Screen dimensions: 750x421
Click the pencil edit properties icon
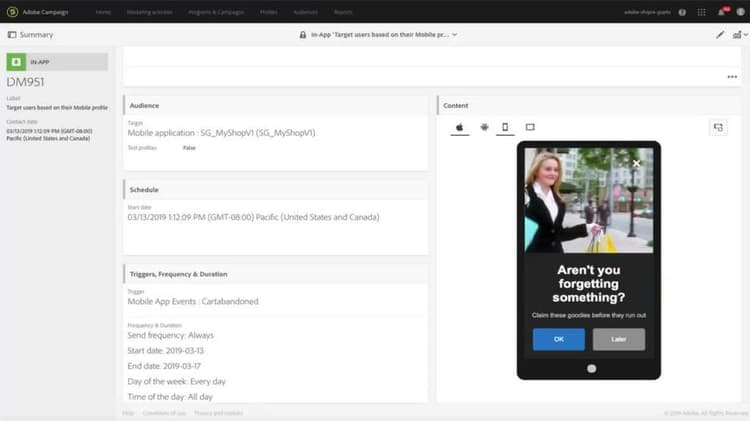[x=720, y=34]
